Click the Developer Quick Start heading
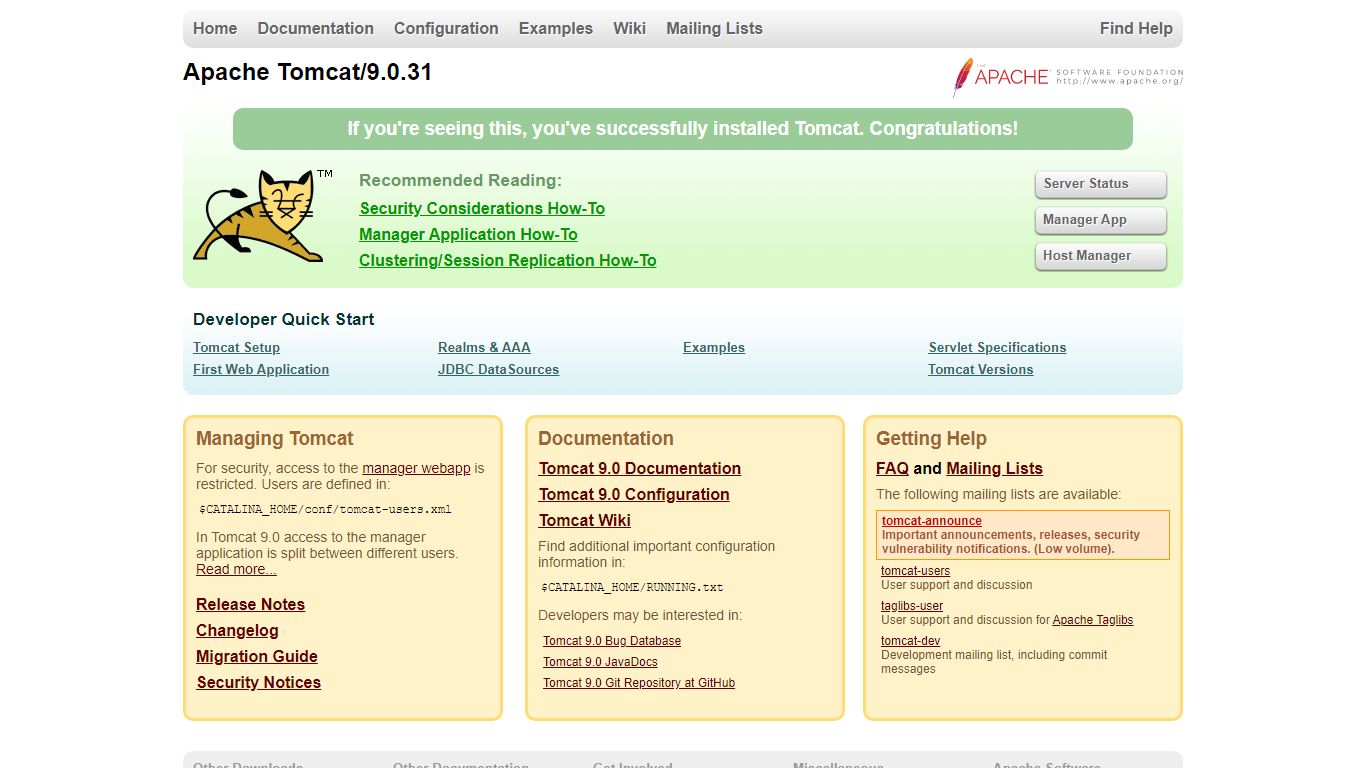1366x768 pixels. pos(284,319)
